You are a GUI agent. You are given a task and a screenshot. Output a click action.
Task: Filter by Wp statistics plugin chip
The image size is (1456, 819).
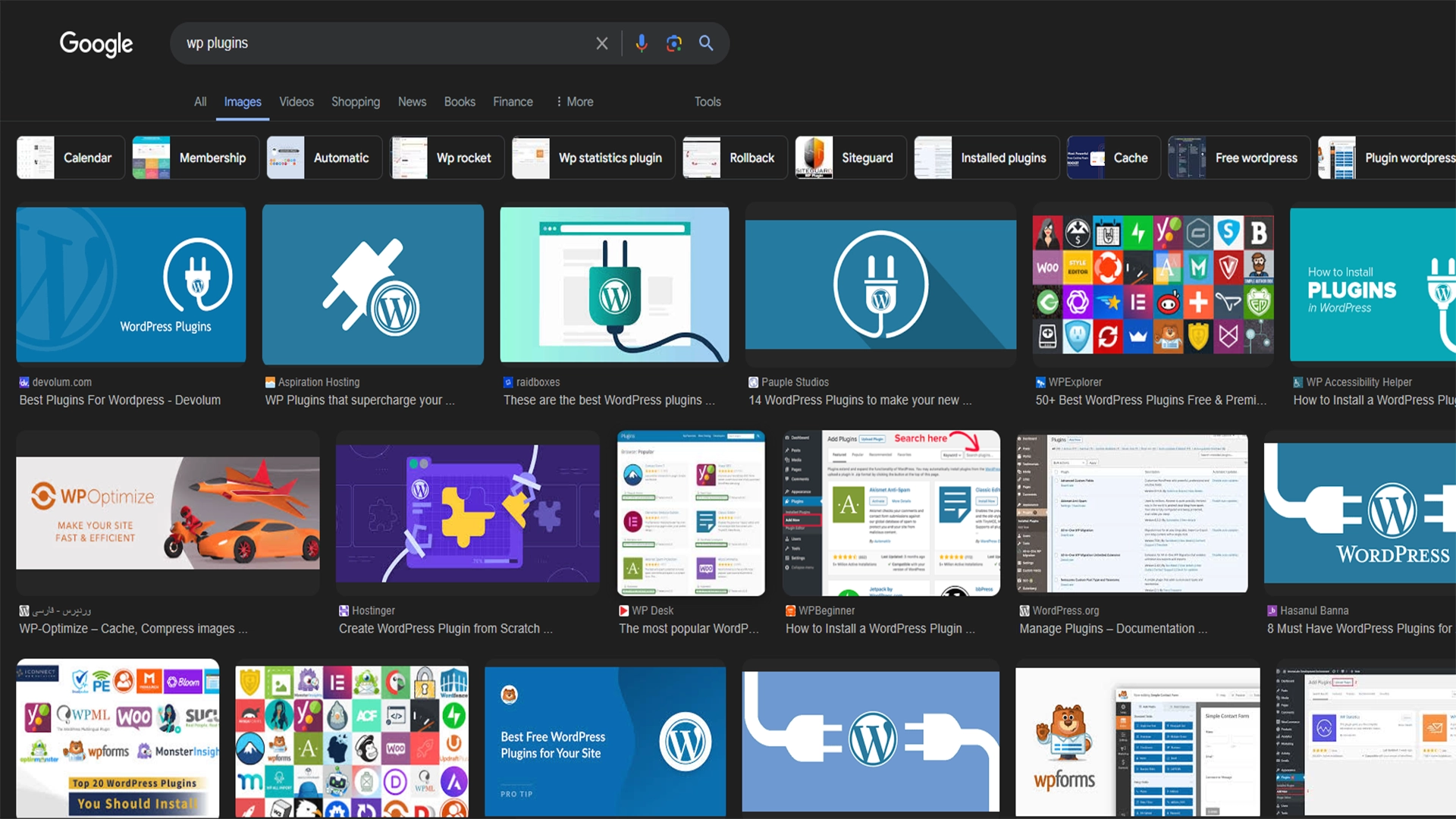click(x=593, y=158)
